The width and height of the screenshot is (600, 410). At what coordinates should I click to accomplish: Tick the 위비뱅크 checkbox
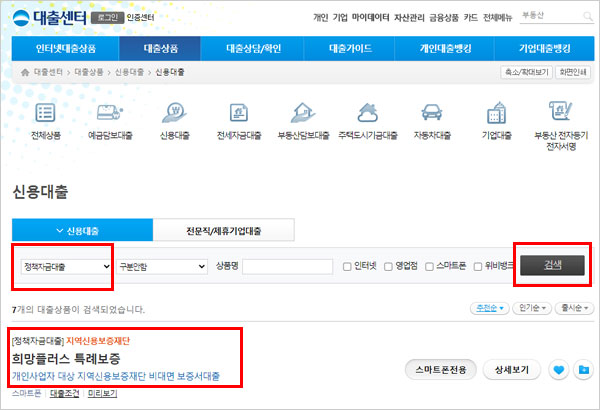pos(478,266)
